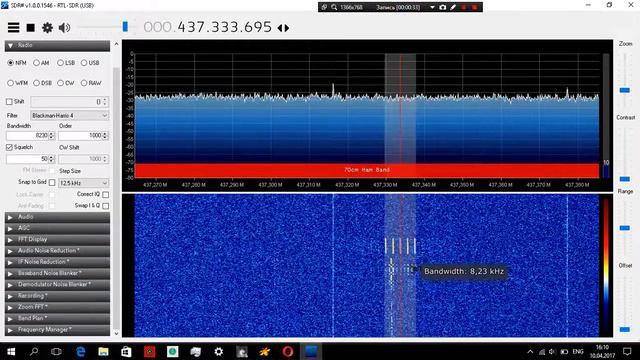Click the Order spinner arrows
Screen dimensions: 640x360
point(105,135)
